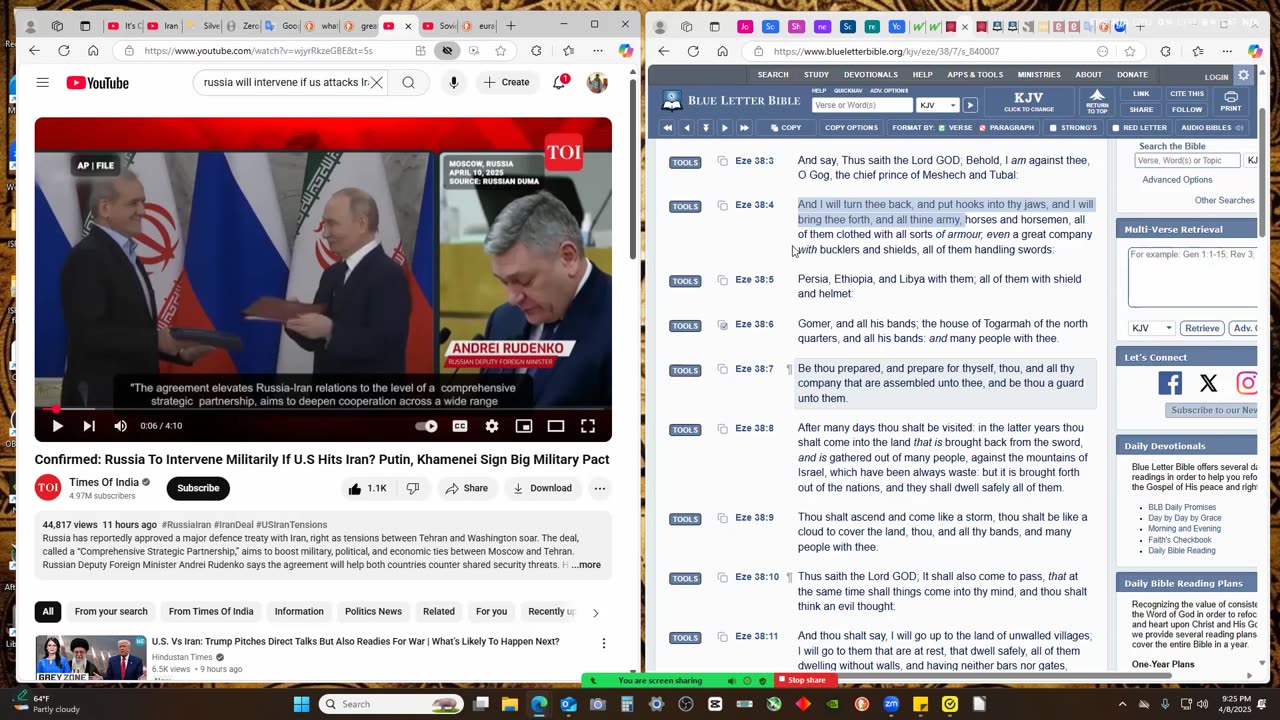Dislike the Times Of India video

tap(412, 488)
